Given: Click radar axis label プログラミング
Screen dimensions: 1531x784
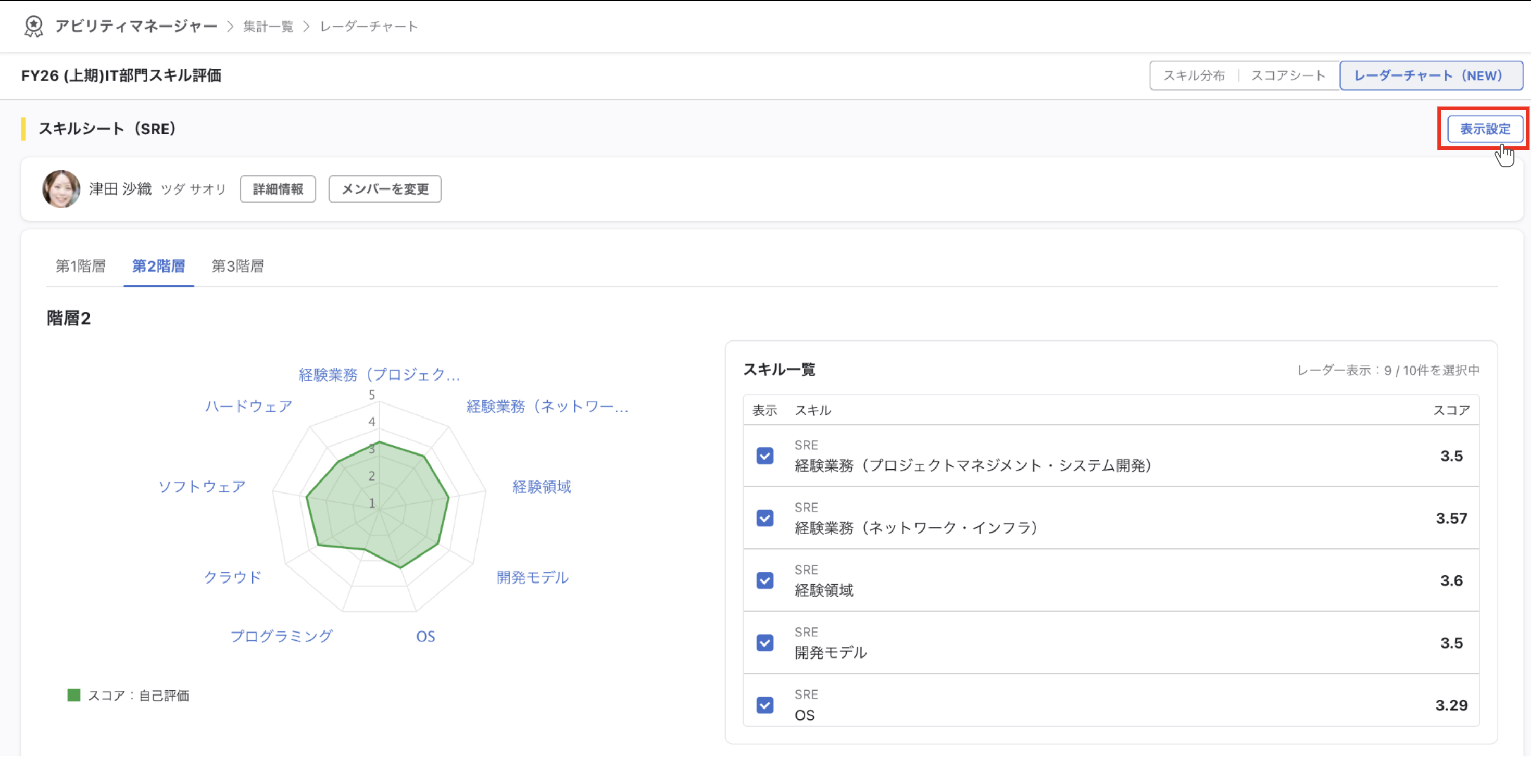Looking at the screenshot, I should coord(281,636).
